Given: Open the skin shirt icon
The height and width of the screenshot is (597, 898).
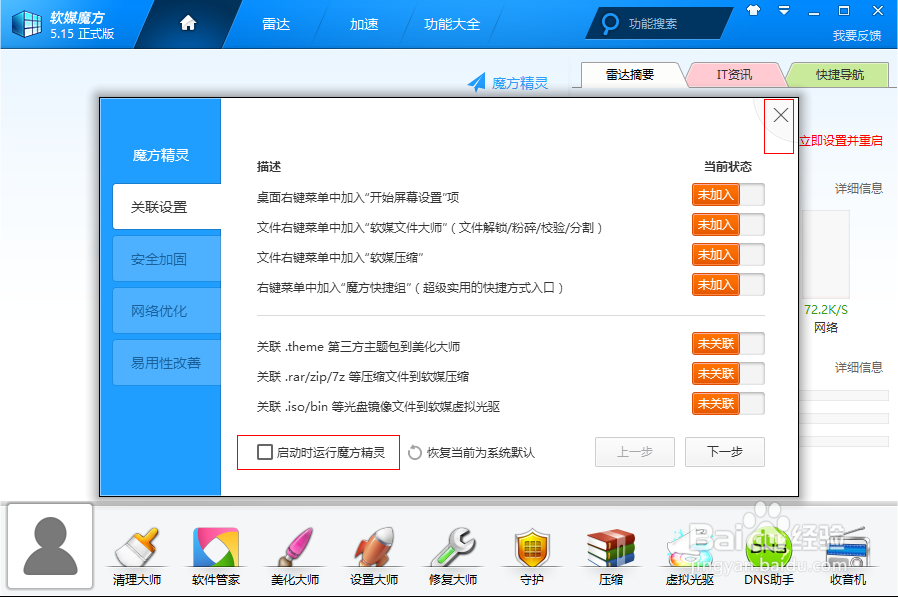Looking at the screenshot, I should point(753,10).
